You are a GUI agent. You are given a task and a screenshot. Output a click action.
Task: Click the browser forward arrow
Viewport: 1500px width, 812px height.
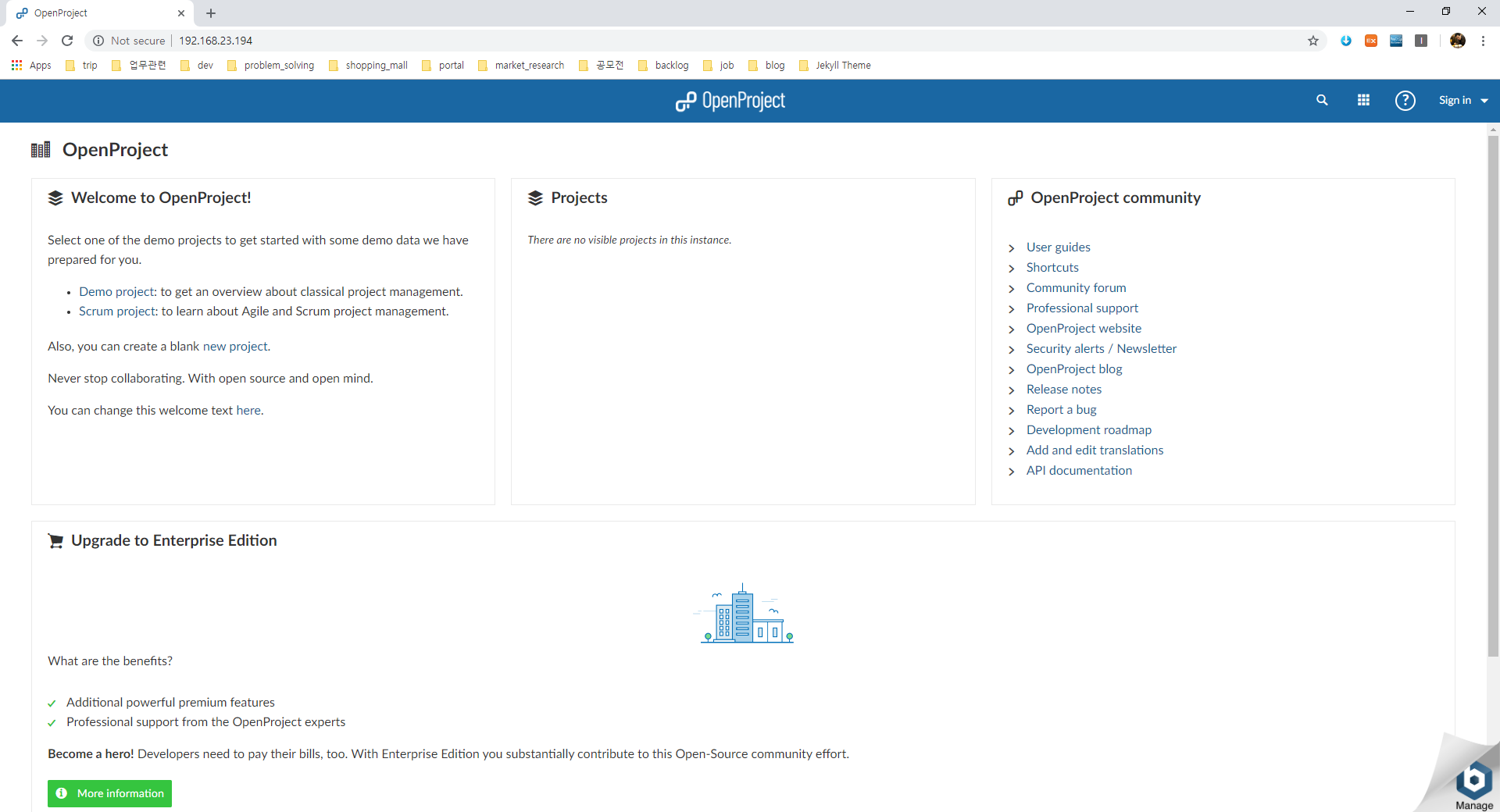(x=42, y=41)
